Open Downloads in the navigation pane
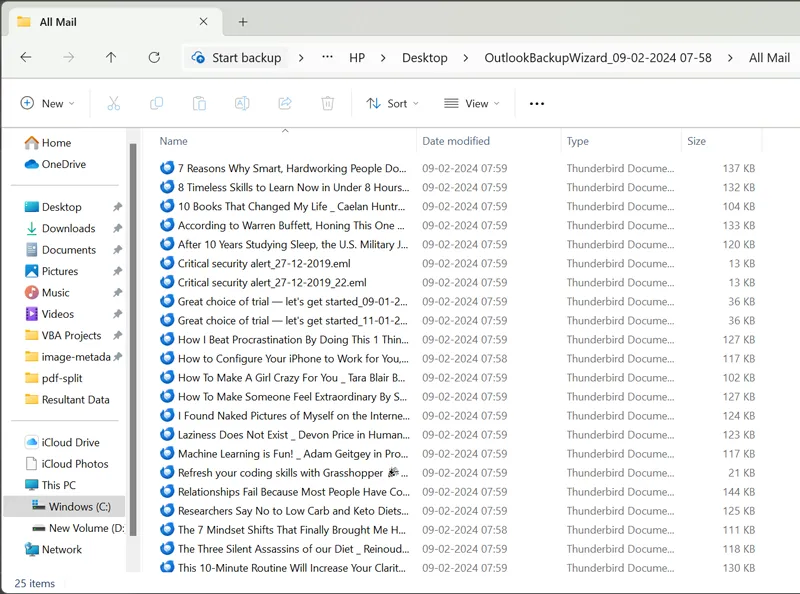 point(68,228)
